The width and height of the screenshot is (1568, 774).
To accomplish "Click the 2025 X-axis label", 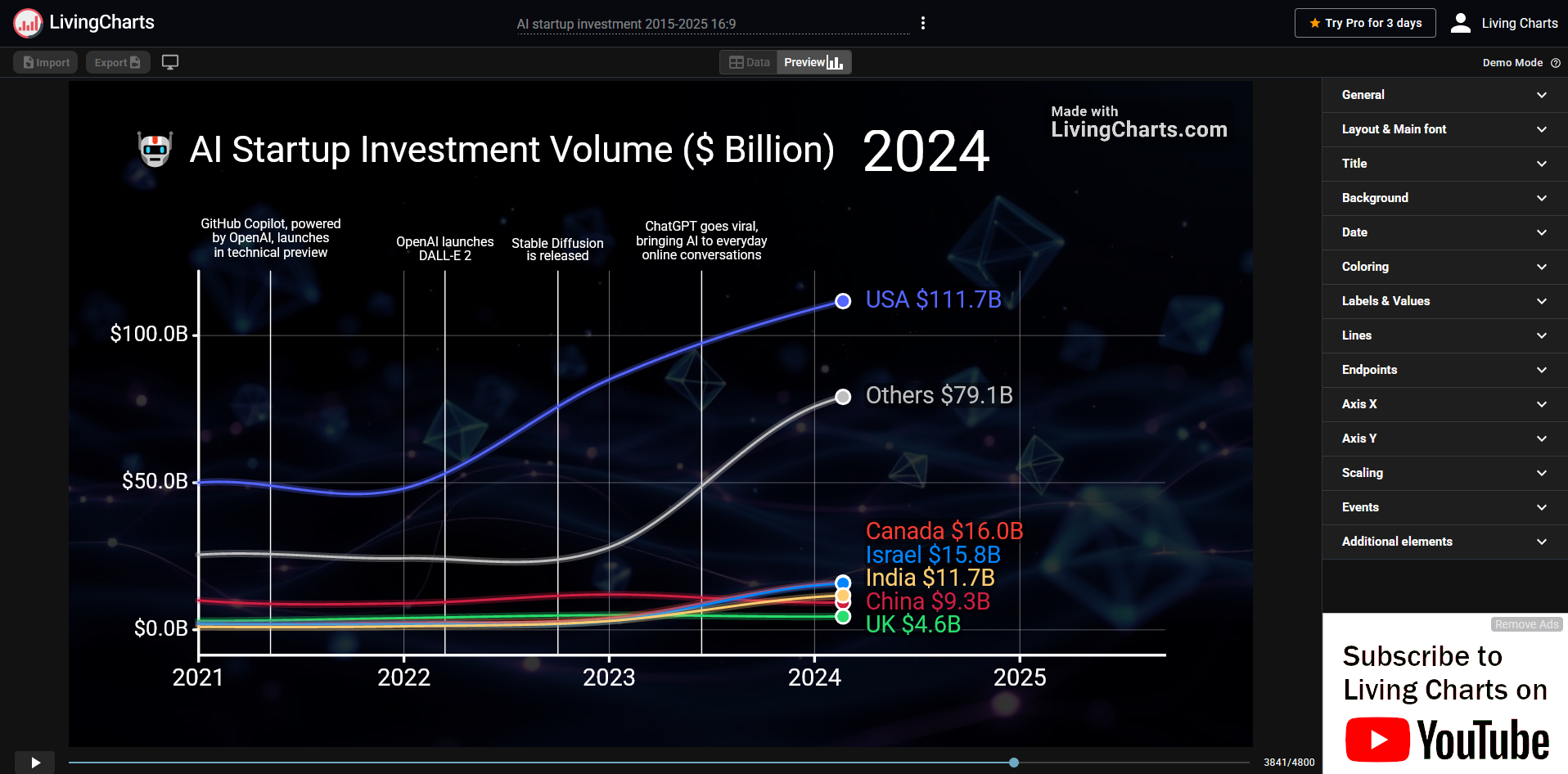I will (1020, 677).
